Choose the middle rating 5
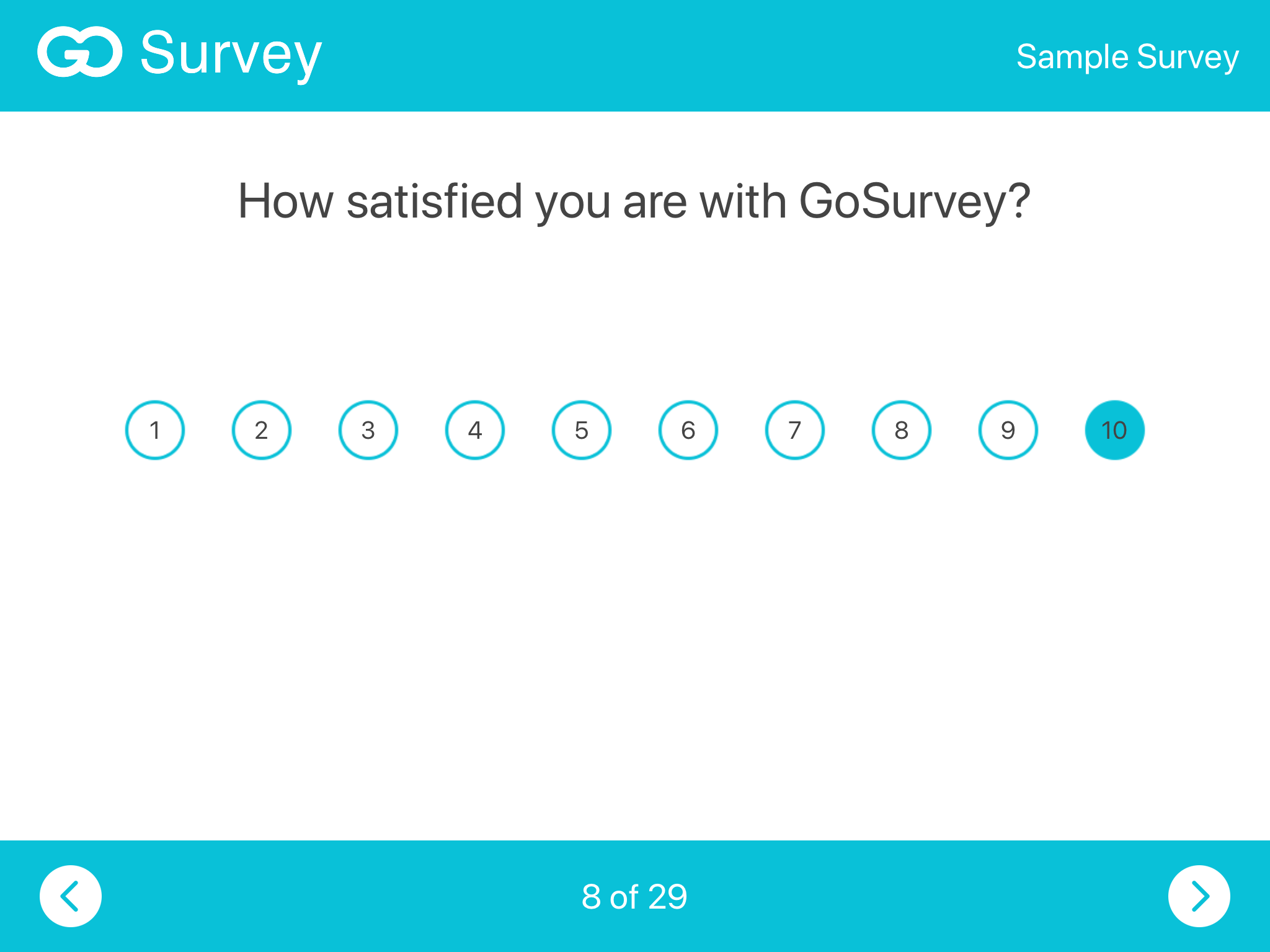Viewport: 1270px width, 952px height. pos(582,430)
